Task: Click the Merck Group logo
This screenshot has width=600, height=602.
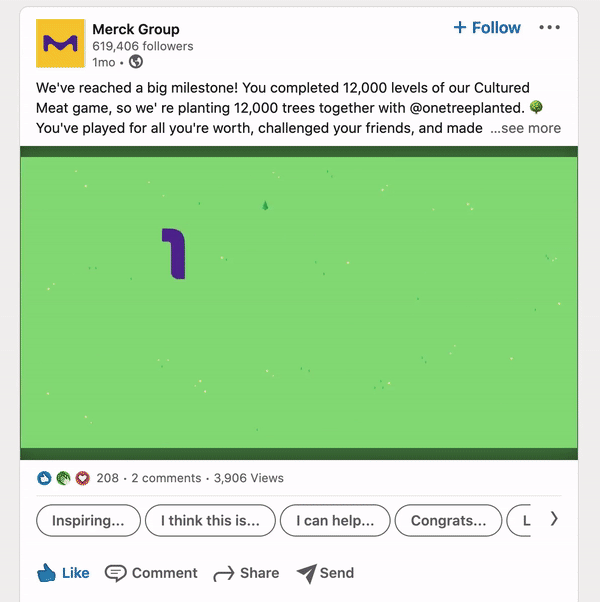Action: (x=60, y=44)
